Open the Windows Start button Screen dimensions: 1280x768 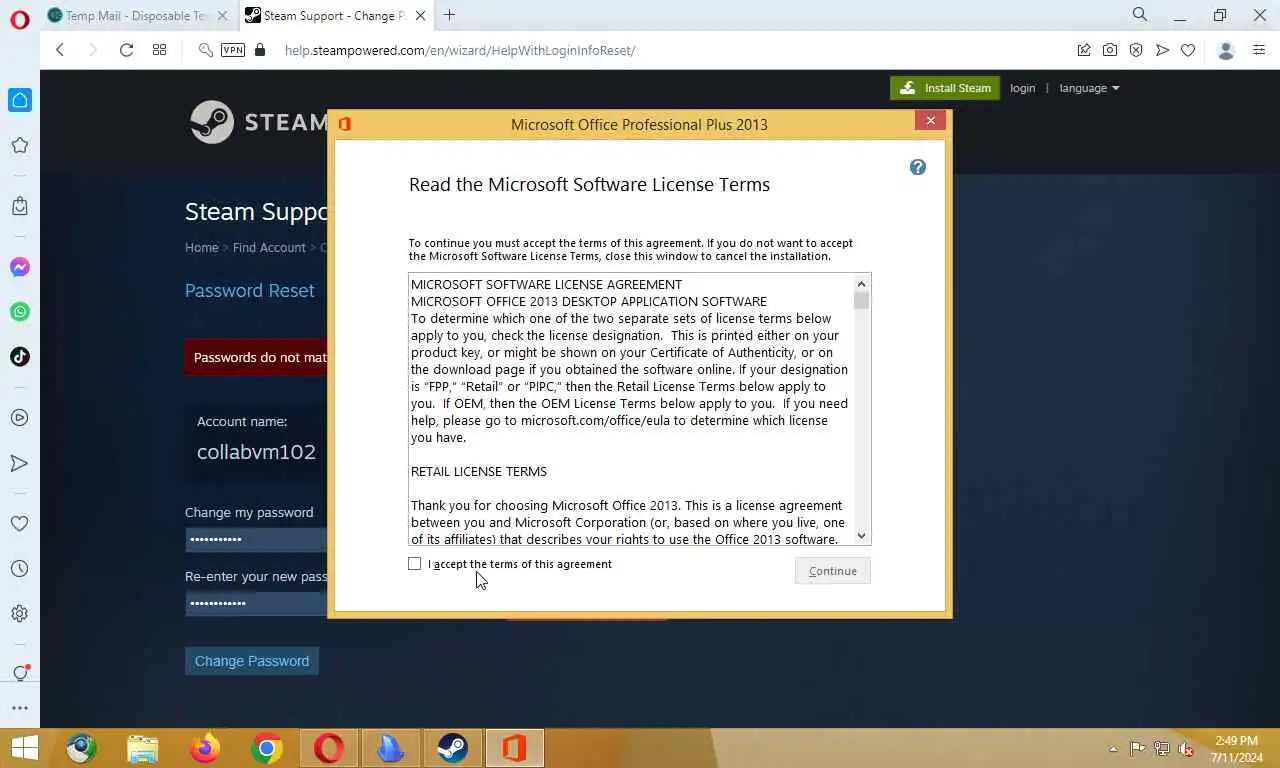(x=24, y=748)
